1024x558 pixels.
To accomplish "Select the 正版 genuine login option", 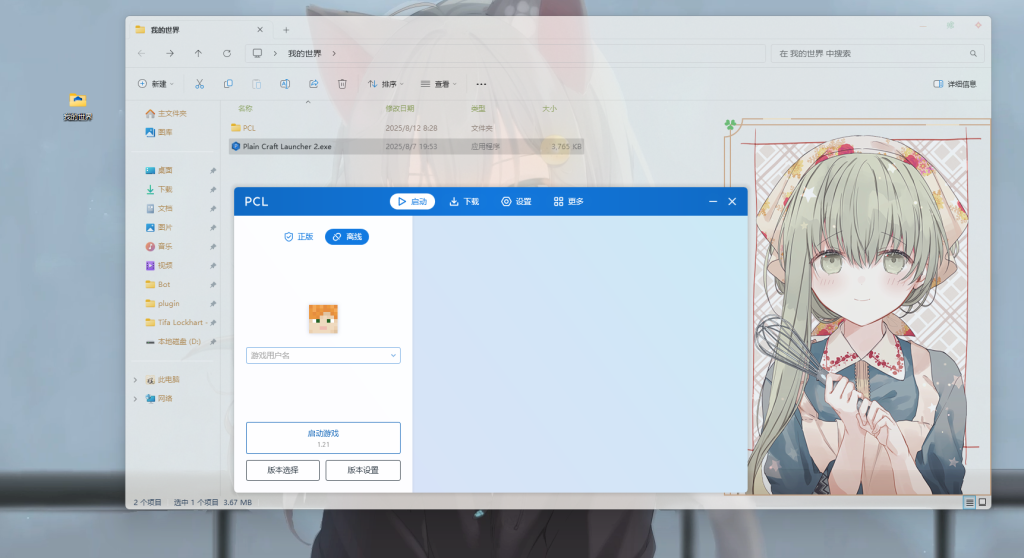I will coord(298,237).
